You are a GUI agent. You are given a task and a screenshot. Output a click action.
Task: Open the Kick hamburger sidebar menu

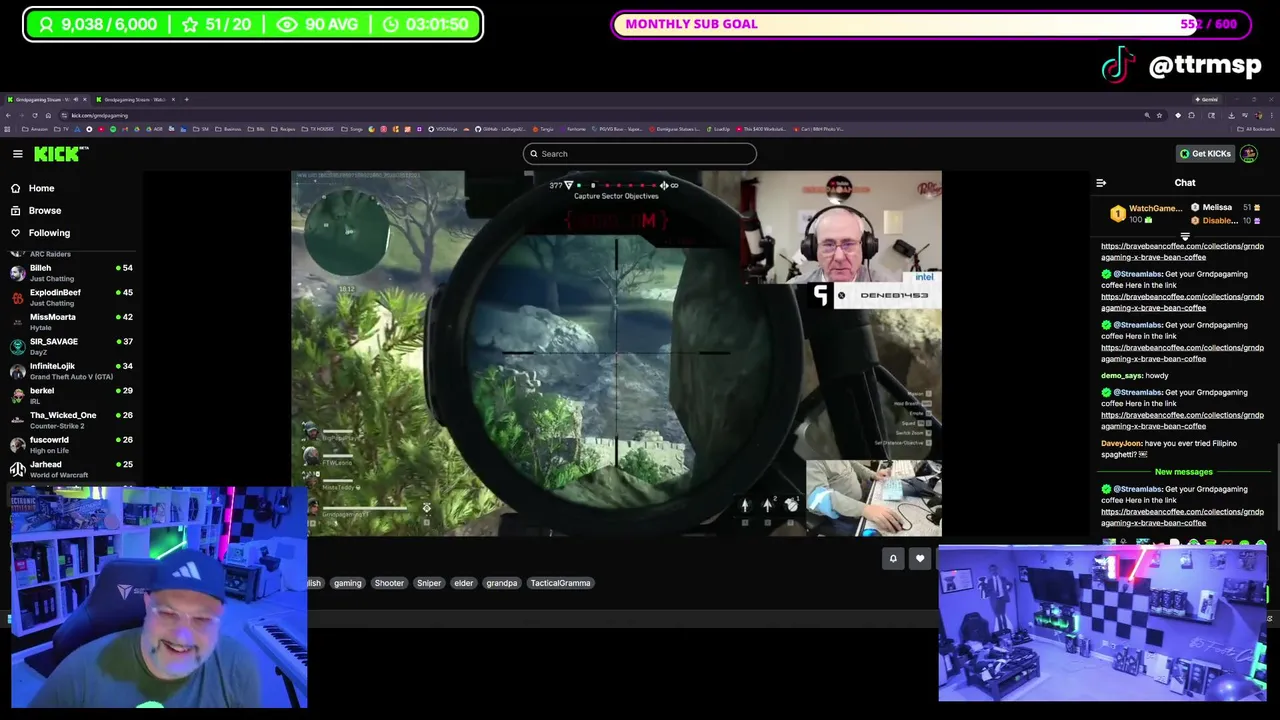tap(18, 154)
